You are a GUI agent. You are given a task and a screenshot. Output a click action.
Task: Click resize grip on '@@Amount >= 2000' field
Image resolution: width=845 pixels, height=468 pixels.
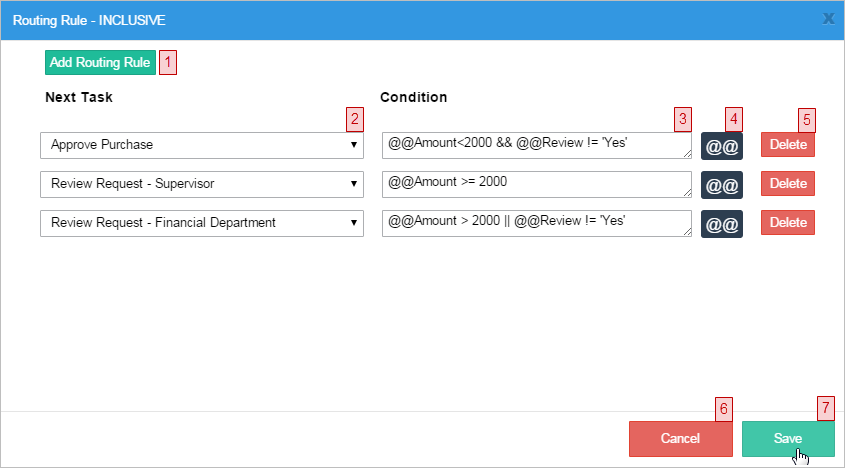686,193
